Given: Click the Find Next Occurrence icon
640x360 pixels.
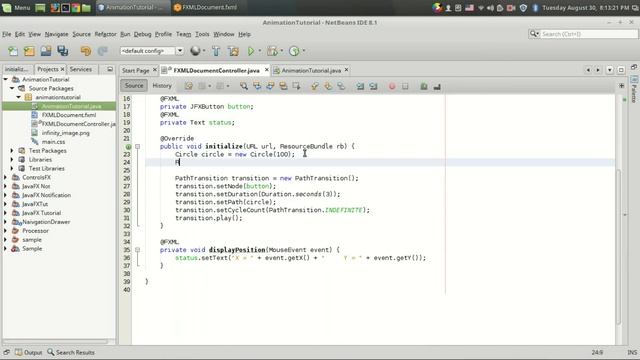Looking at the screenshot, I should 270,86.
